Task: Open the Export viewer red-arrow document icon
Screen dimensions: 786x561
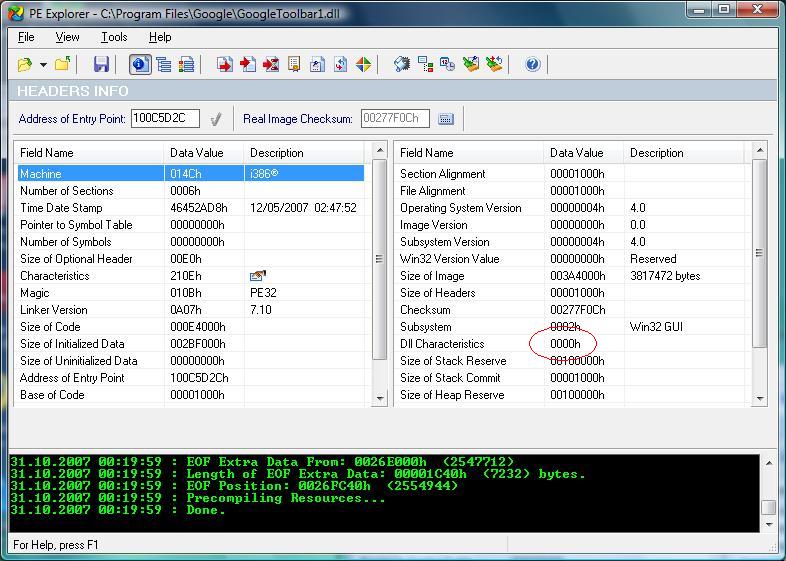Action: (225, 65)
